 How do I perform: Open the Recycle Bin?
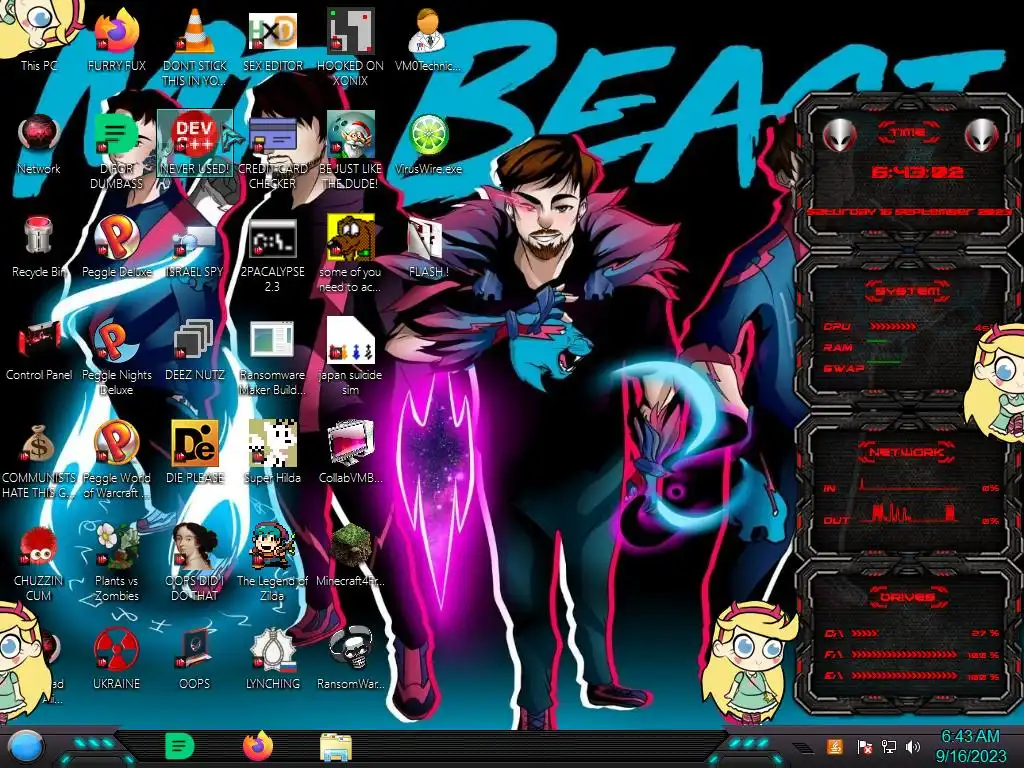pyautogui.click(x=39, y=247)
